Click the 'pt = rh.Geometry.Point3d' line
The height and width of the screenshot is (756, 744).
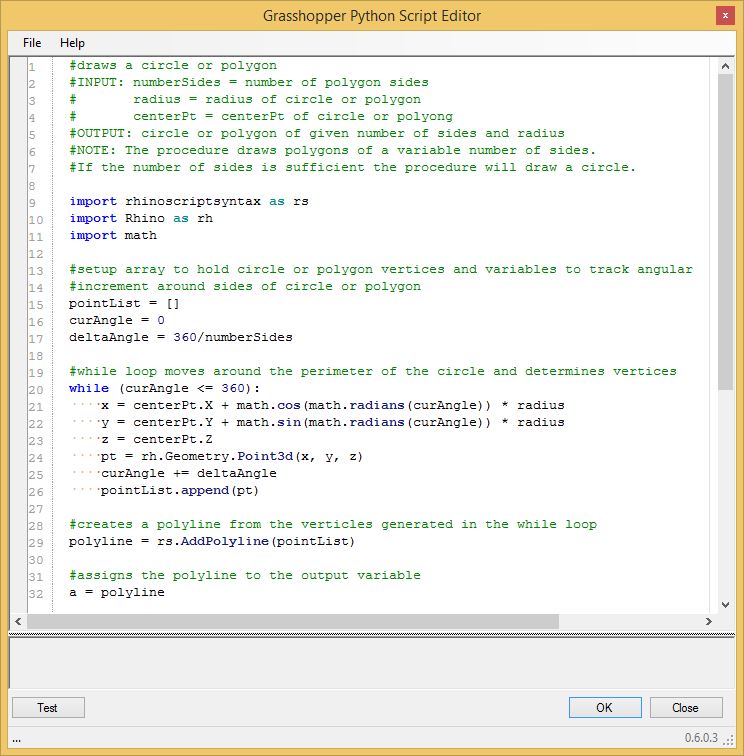point(231,456)
